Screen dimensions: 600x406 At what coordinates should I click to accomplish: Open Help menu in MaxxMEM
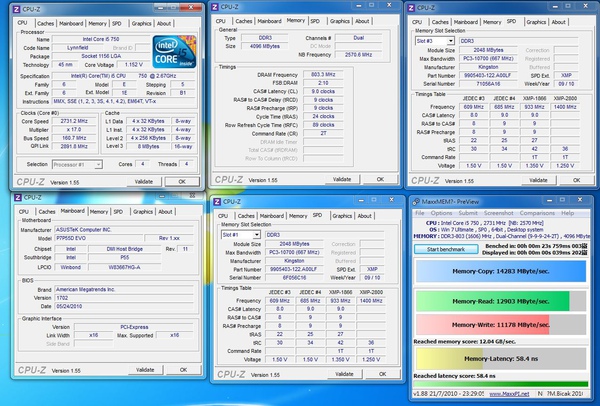pyautogui.click(x=567, y=213)
